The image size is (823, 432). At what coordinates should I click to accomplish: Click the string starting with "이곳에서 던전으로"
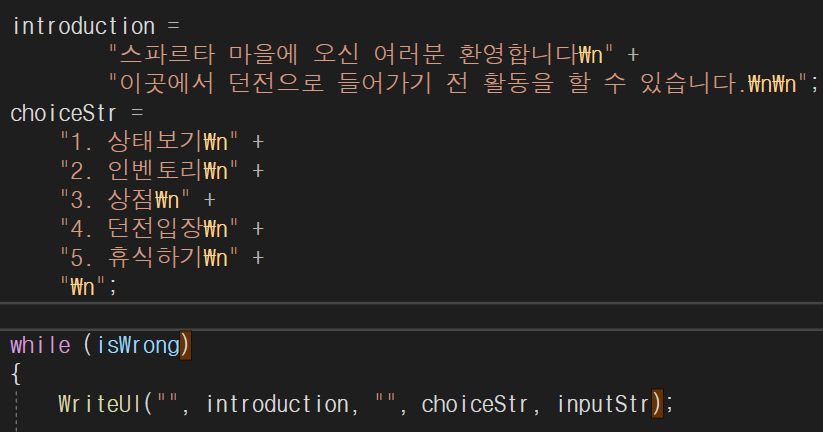[458, 83]
